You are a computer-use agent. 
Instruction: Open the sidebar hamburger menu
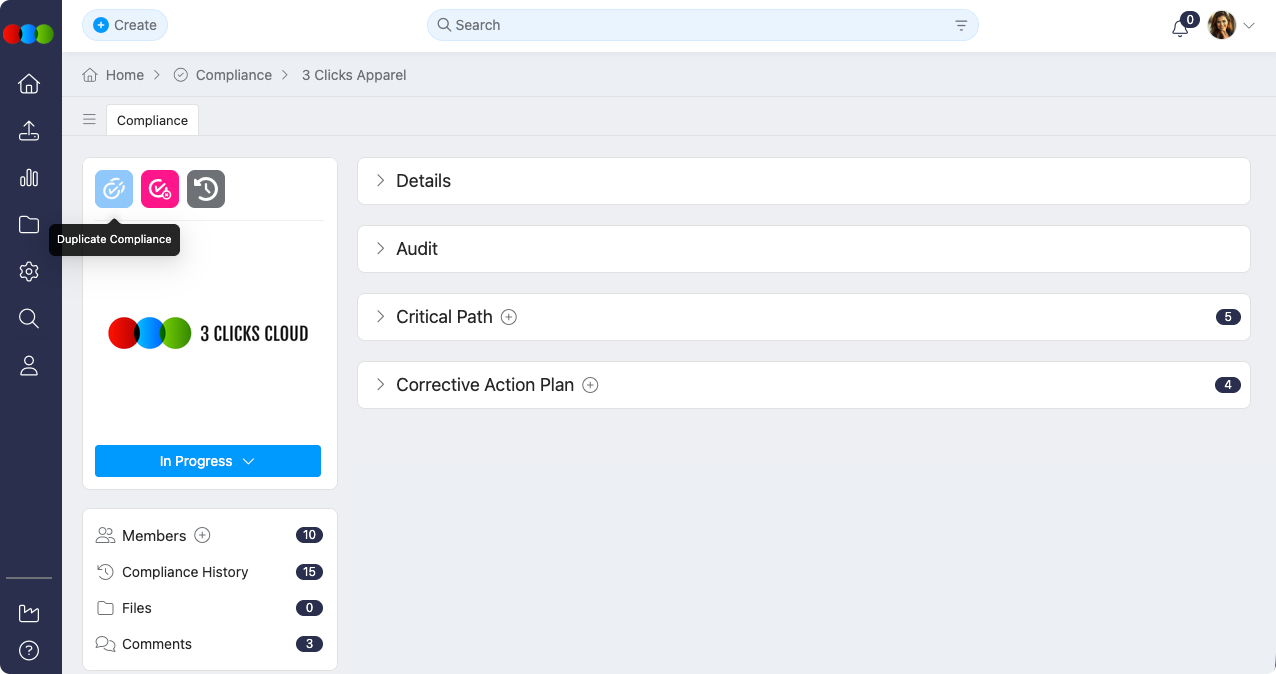click(89, 119)
